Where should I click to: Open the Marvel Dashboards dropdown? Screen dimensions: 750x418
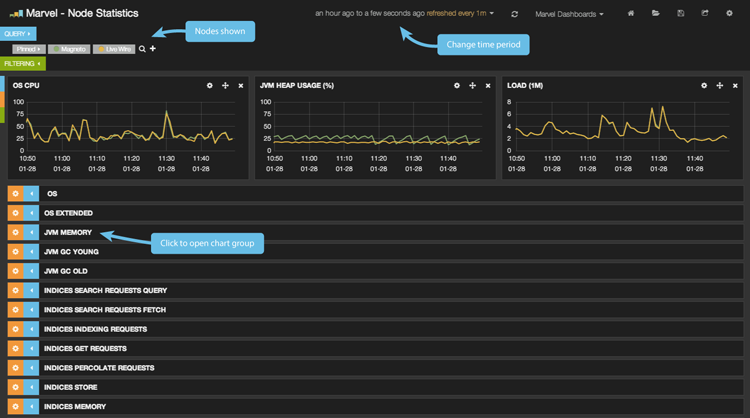[569, 14]
